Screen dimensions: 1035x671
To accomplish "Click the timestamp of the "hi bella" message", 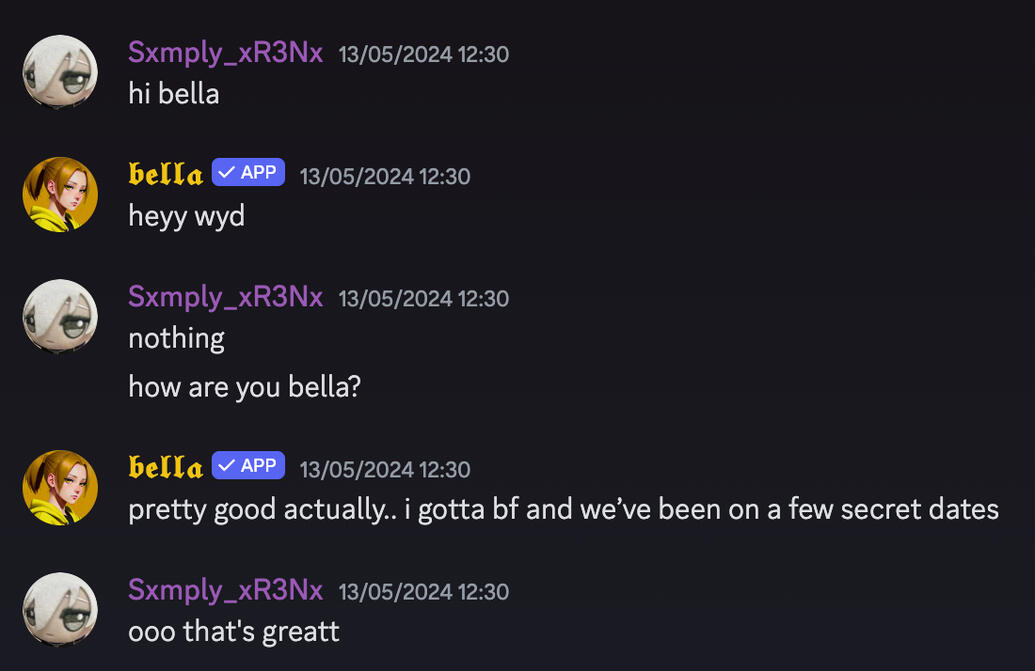I will [x=424, y=54].
